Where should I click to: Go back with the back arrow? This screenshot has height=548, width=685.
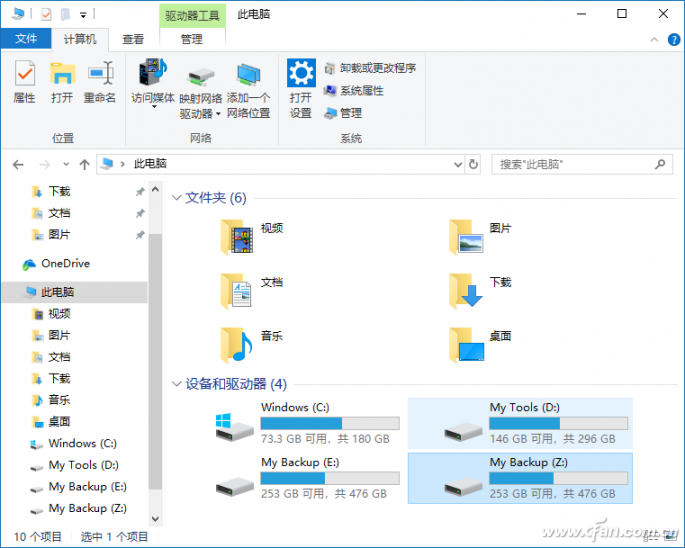click(18, 164)
